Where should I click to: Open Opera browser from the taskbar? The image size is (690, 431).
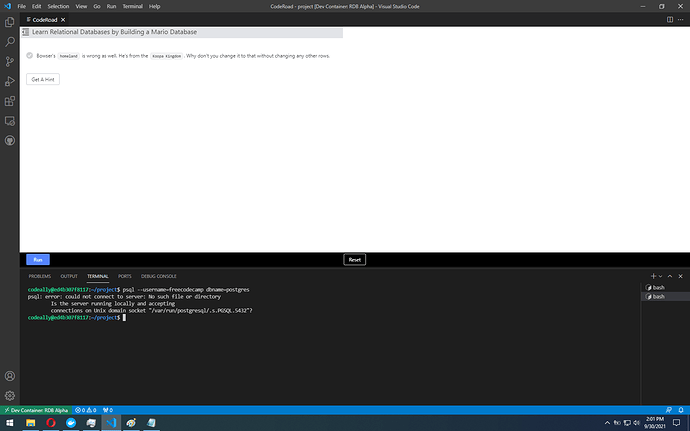tap(51, 423)
